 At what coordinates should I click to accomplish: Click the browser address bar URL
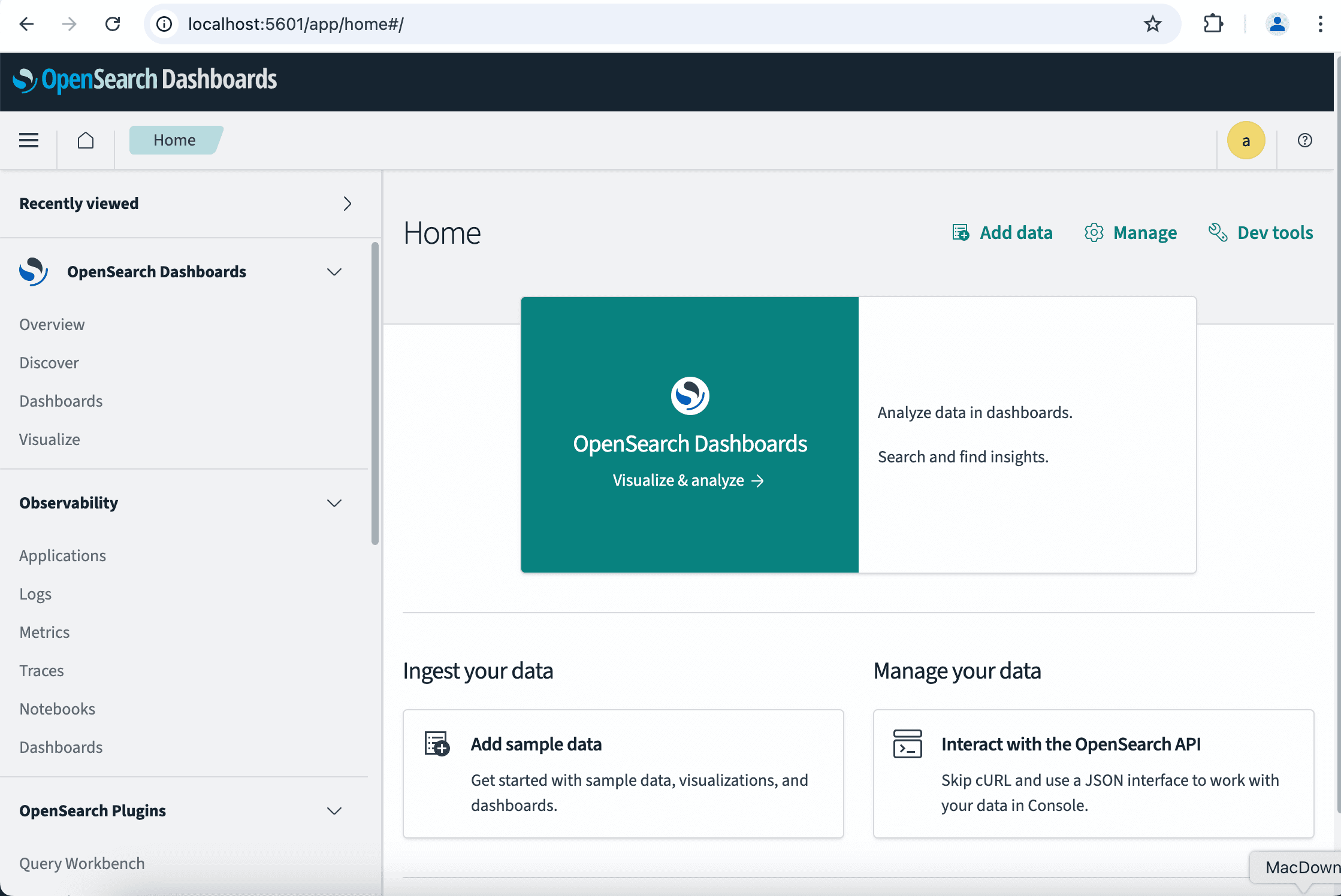coord(296,24)
